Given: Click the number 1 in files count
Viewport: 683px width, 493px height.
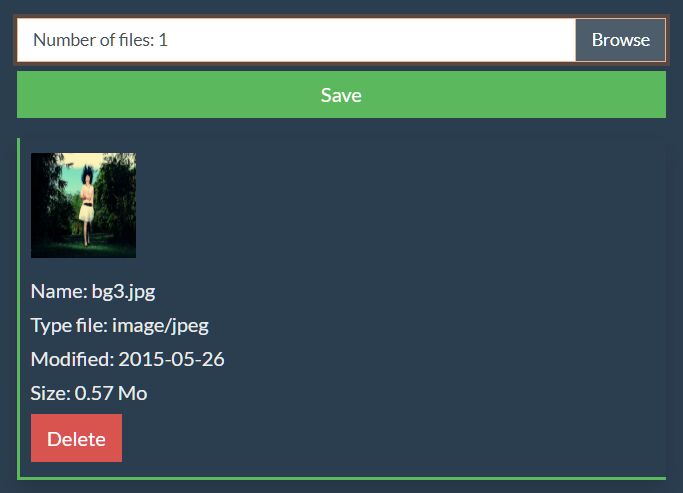Looking at the screenshot, I should pos(163,40).
